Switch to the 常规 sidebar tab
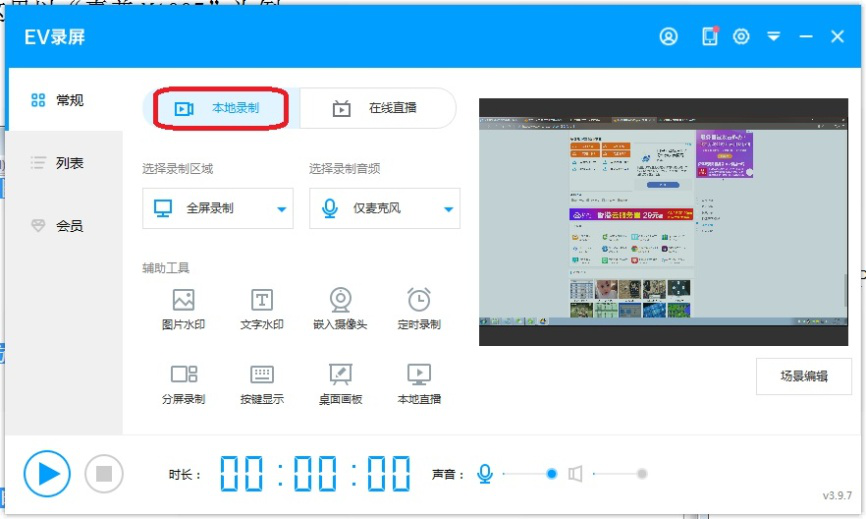The image size is (866, 519). coord(64,100)
